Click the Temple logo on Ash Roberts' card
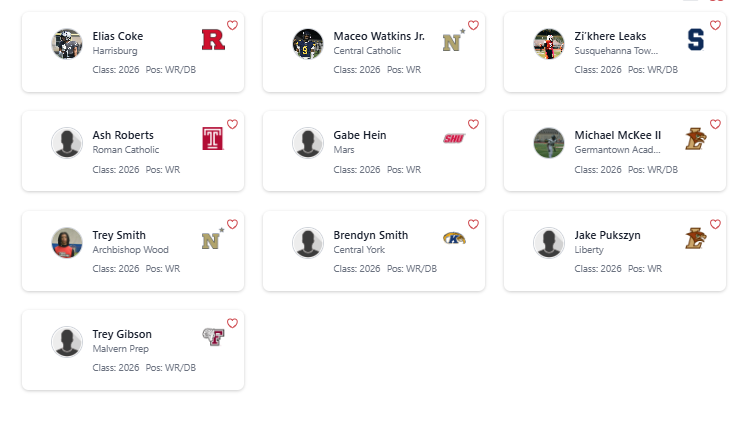The height and width of the screenshot is (423, 749). 212,140
